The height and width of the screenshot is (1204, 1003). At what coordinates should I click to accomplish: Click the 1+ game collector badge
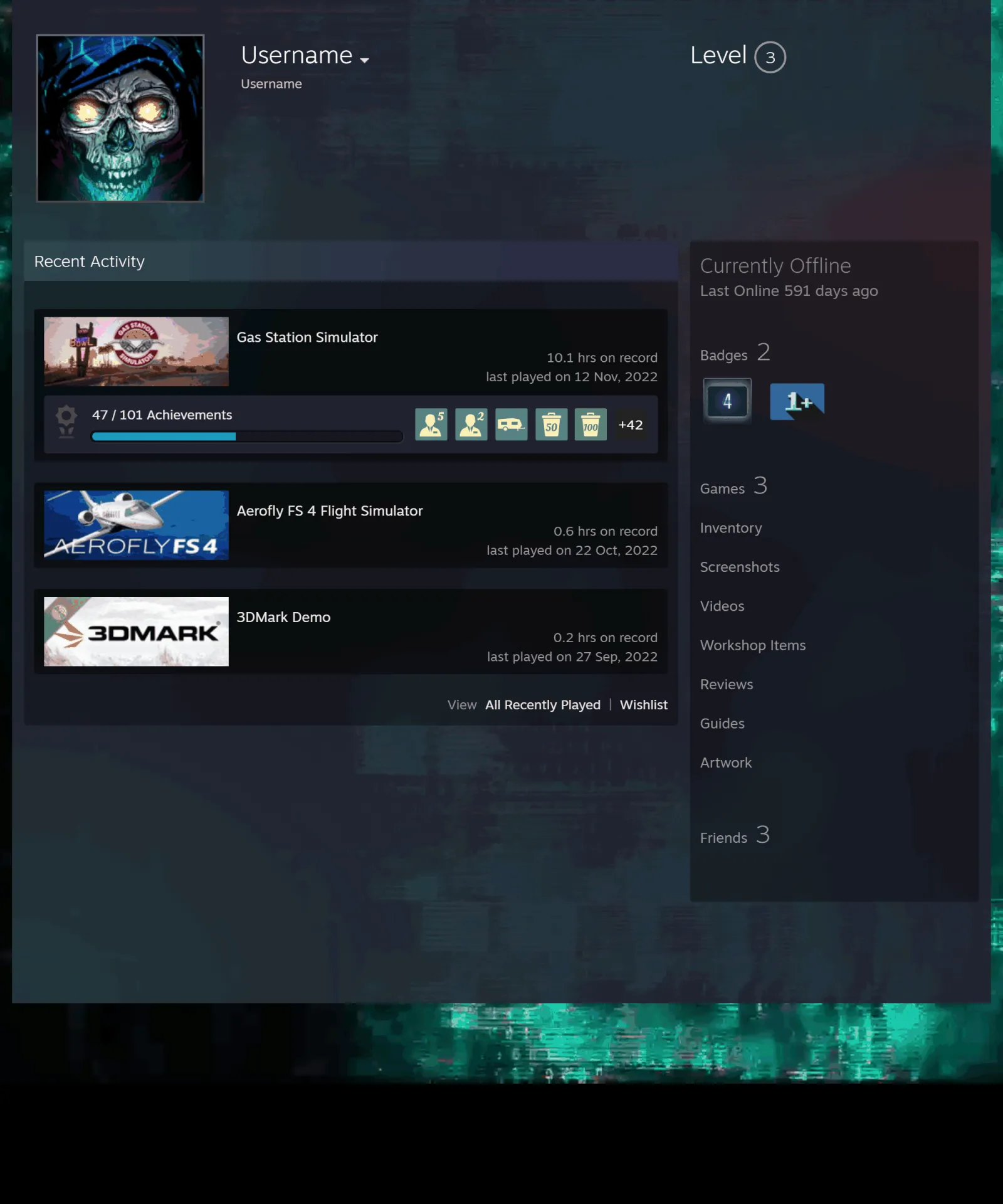coord(797,401)
